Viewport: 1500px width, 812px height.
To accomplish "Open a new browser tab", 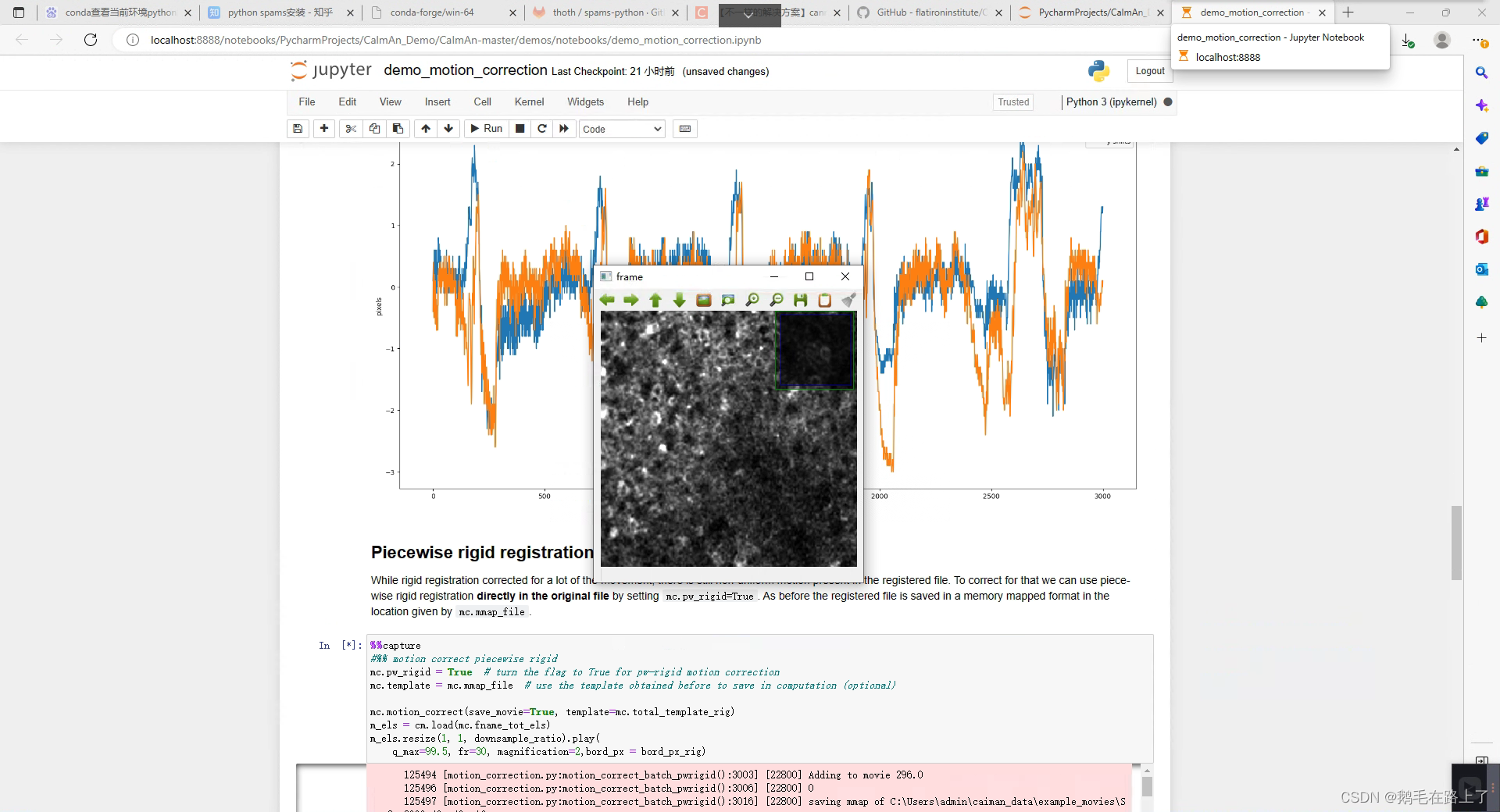I will (1348, 12).
